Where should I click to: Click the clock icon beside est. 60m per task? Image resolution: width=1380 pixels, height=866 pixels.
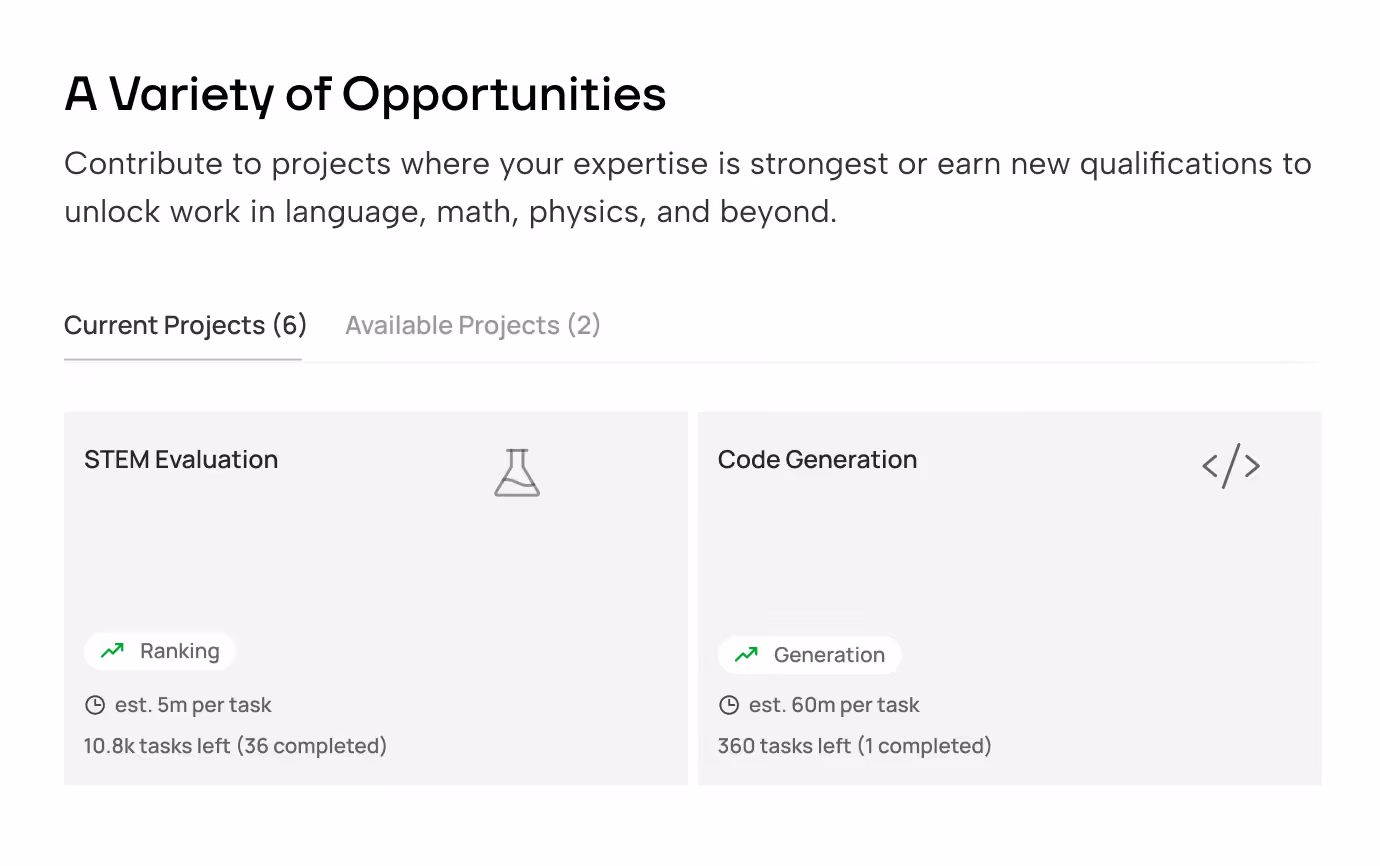pos(729,705)
